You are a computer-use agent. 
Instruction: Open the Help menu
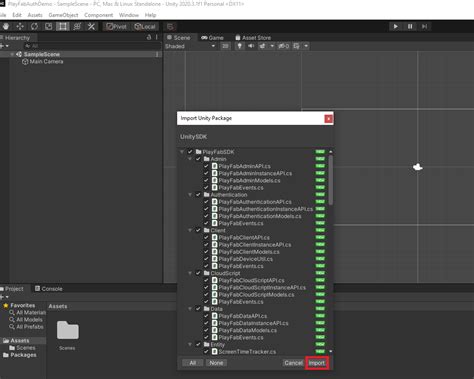(x=150, y=15)
